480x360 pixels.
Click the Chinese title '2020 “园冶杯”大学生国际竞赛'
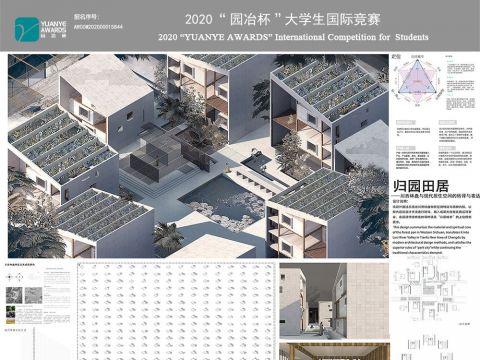pos(283,19)
